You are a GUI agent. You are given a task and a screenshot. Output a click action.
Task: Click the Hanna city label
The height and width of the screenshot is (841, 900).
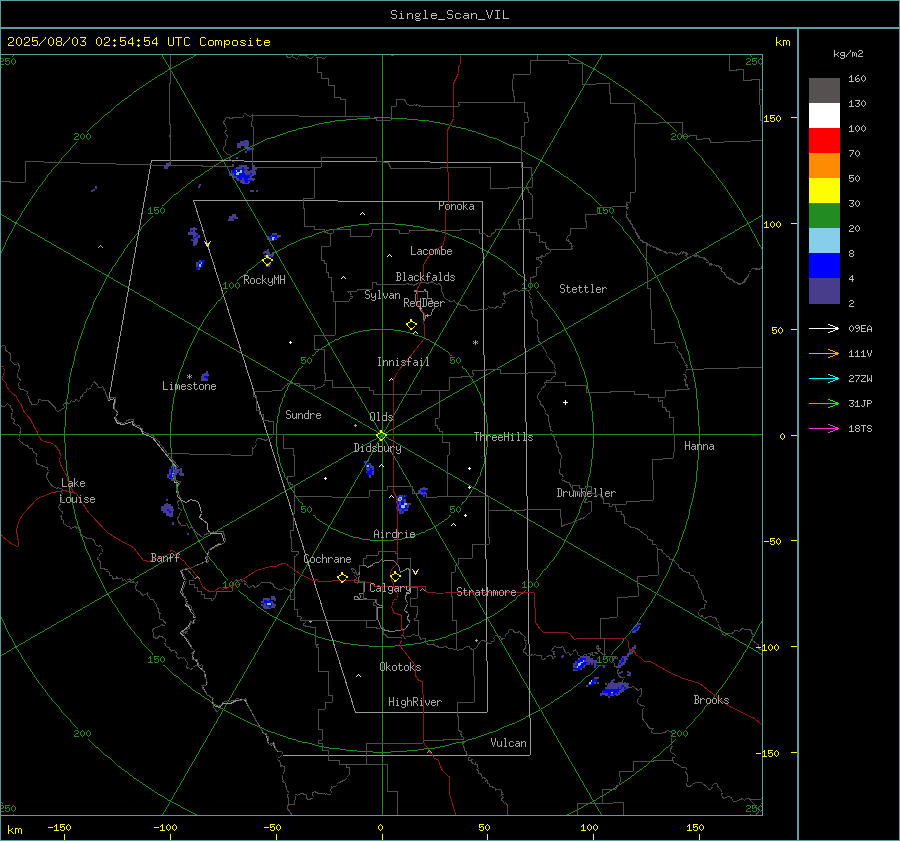(699, 446)
